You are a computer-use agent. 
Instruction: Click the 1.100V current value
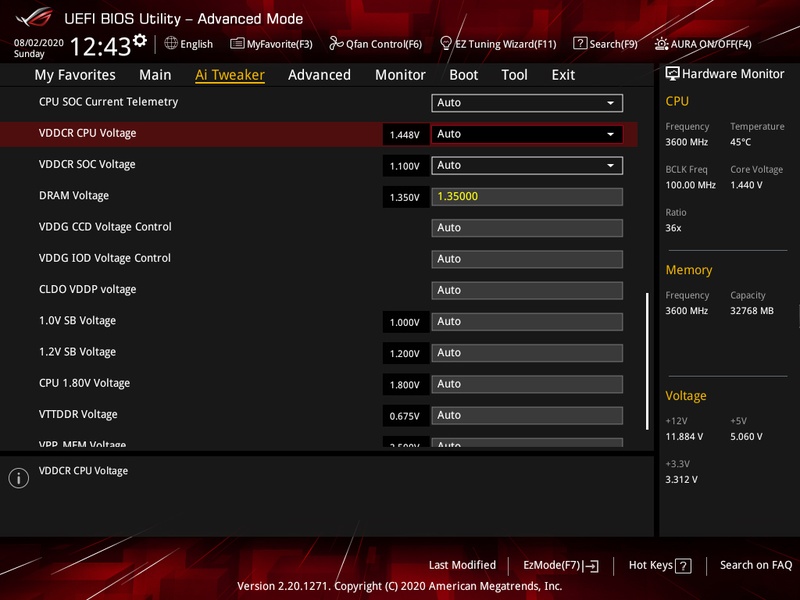405,166
